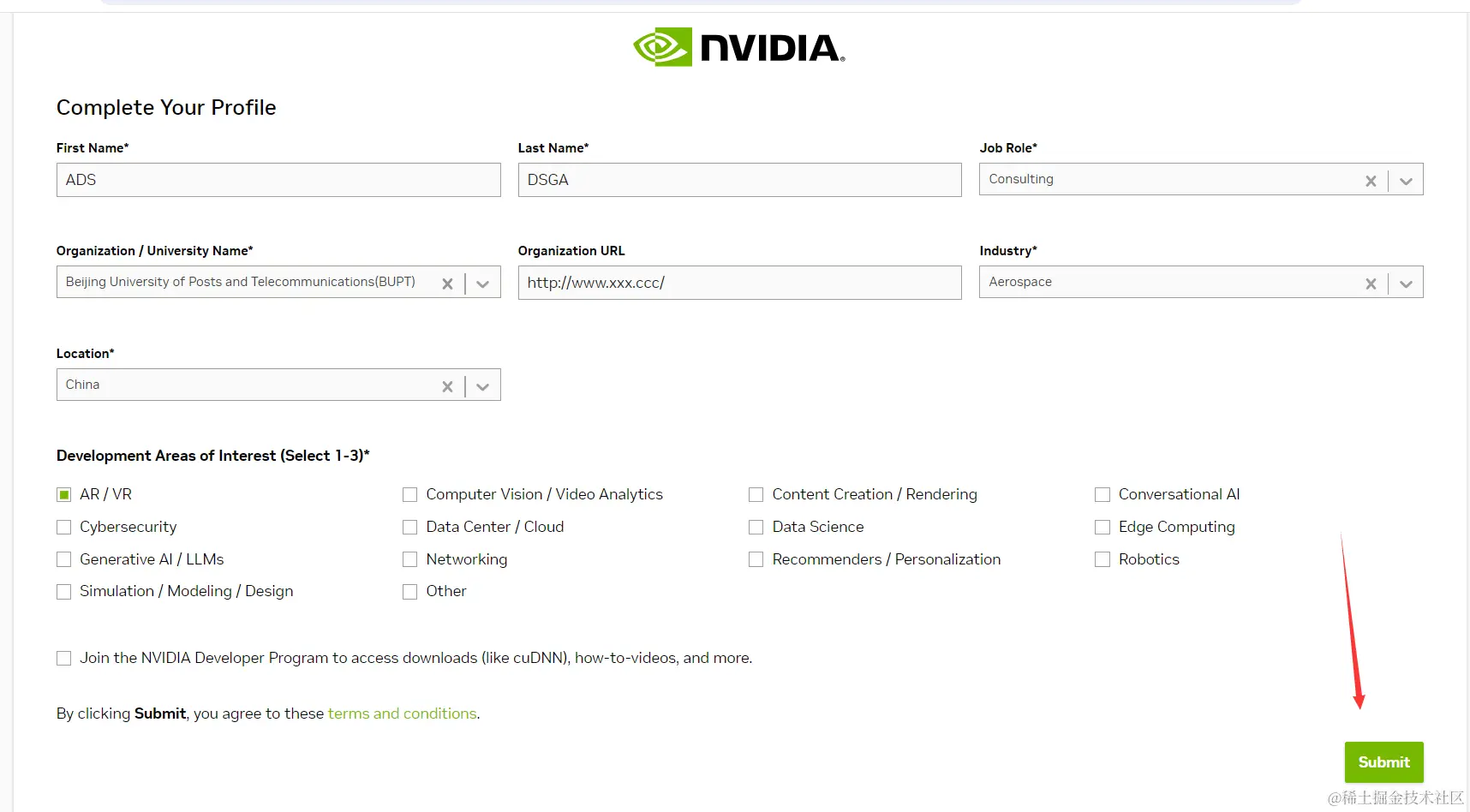Open the China location combo box
This screenshot has height=812, width=1470.
click(278, 385)
